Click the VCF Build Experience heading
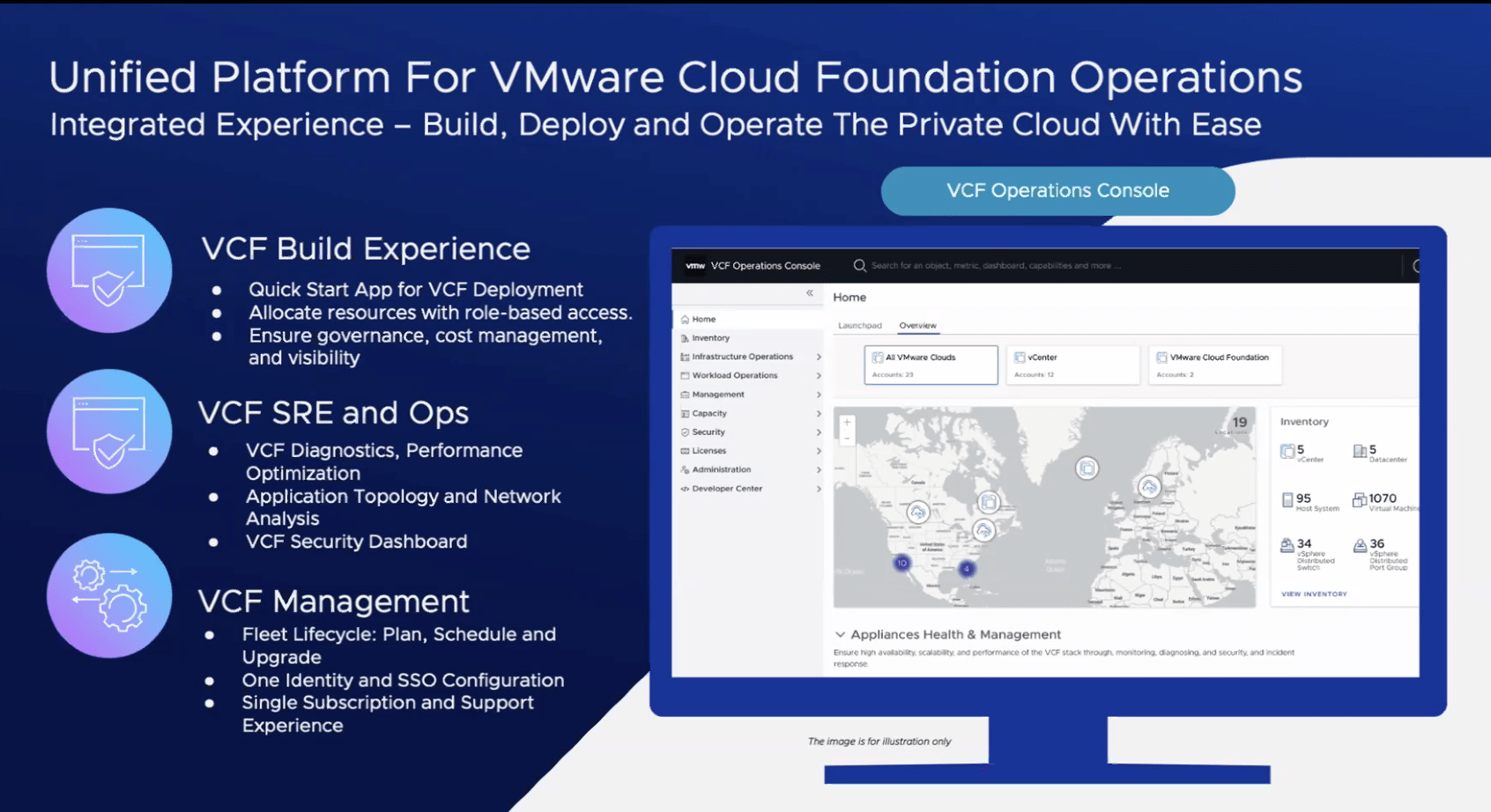 pos(366,249)
